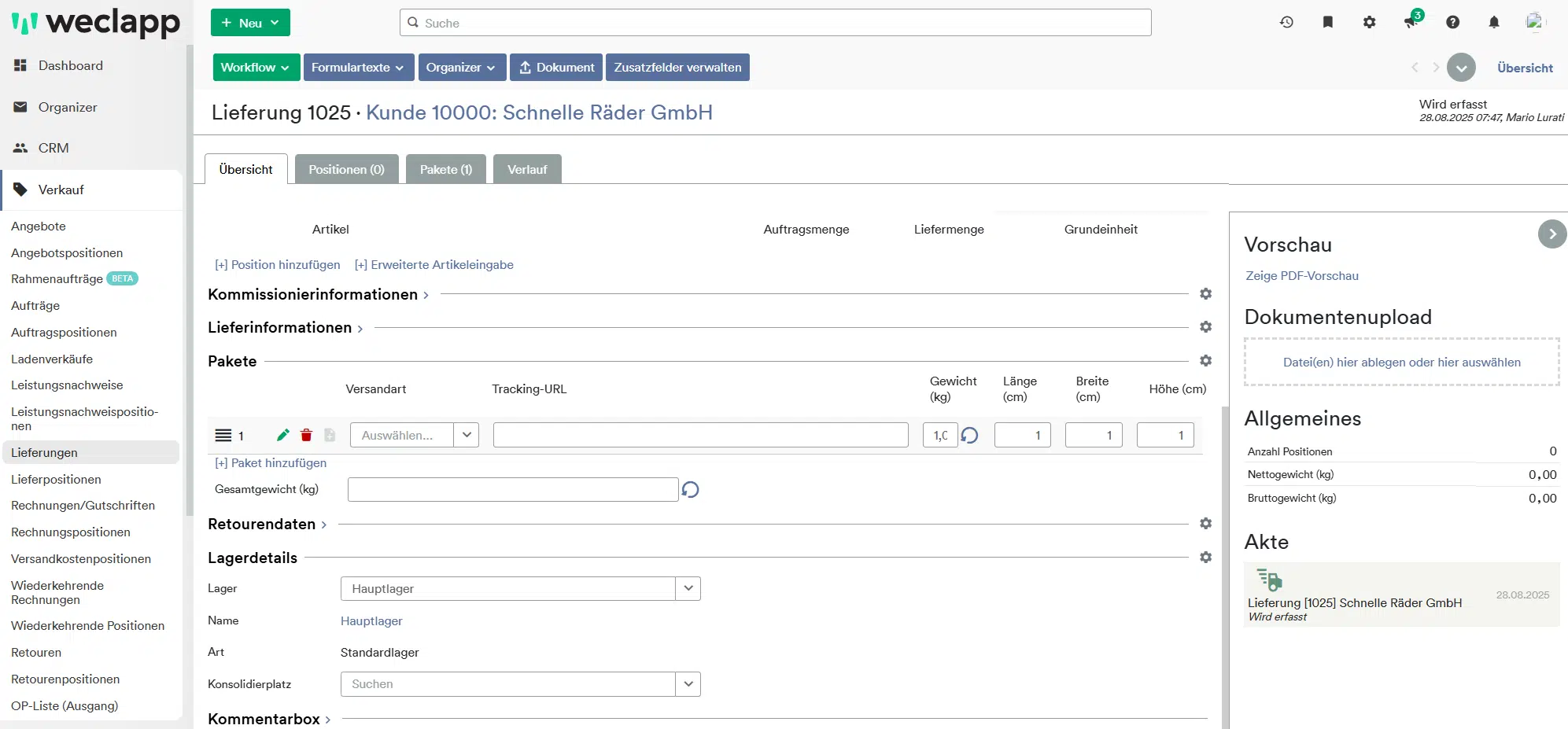1568x729 pixels.
Task: Open the help question mark icon
Action: pos(1453,22)
